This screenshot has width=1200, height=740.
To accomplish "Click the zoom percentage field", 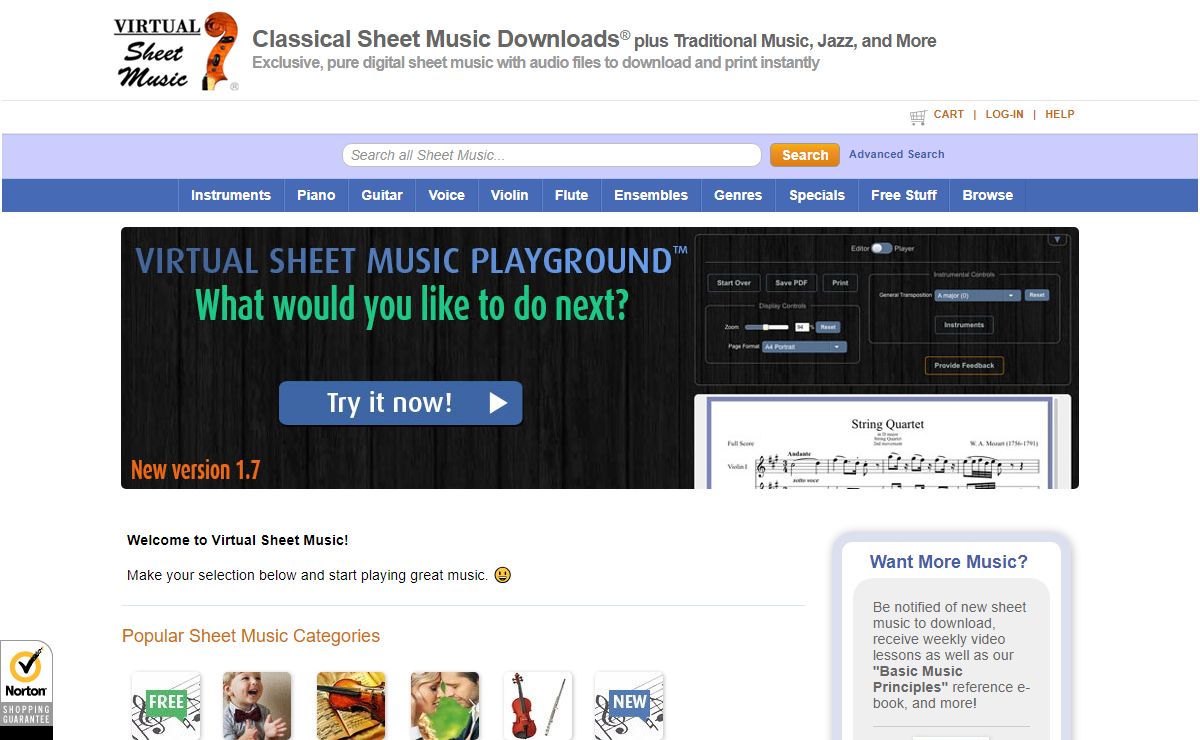I will pyautogui.click(x=801, y=327).
